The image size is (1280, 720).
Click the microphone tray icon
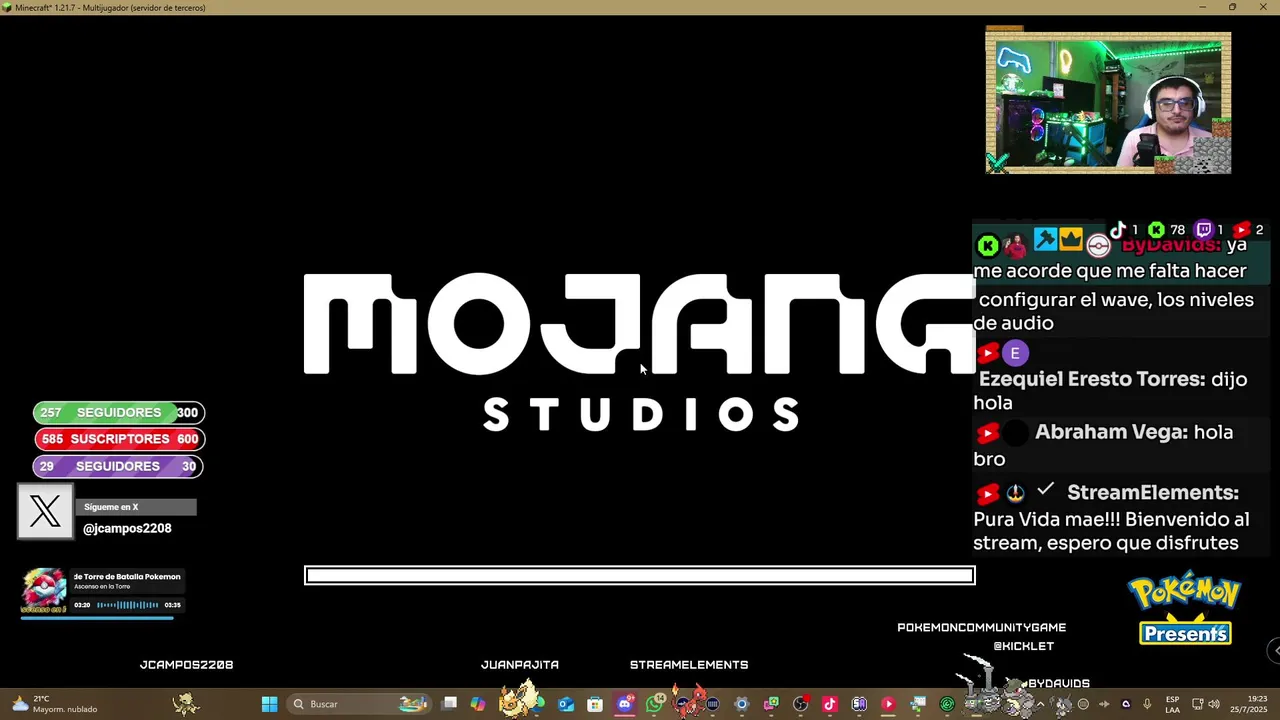pos(1147,704)
